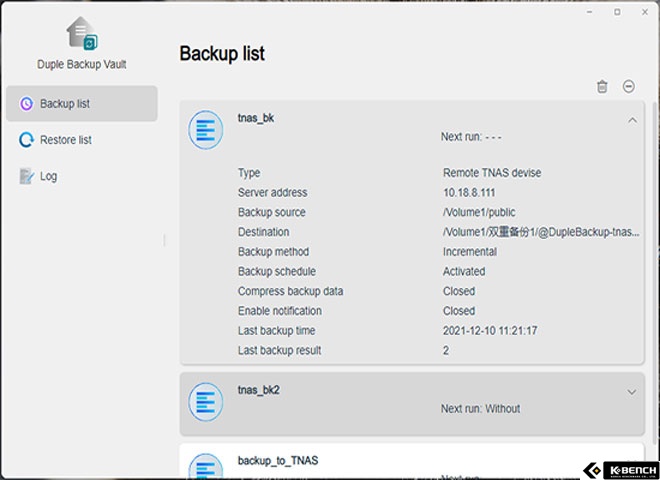Collapse the tnas_bk details chevron
The width and height of the screenshot is (660, 480).
[x=632, y=120]
